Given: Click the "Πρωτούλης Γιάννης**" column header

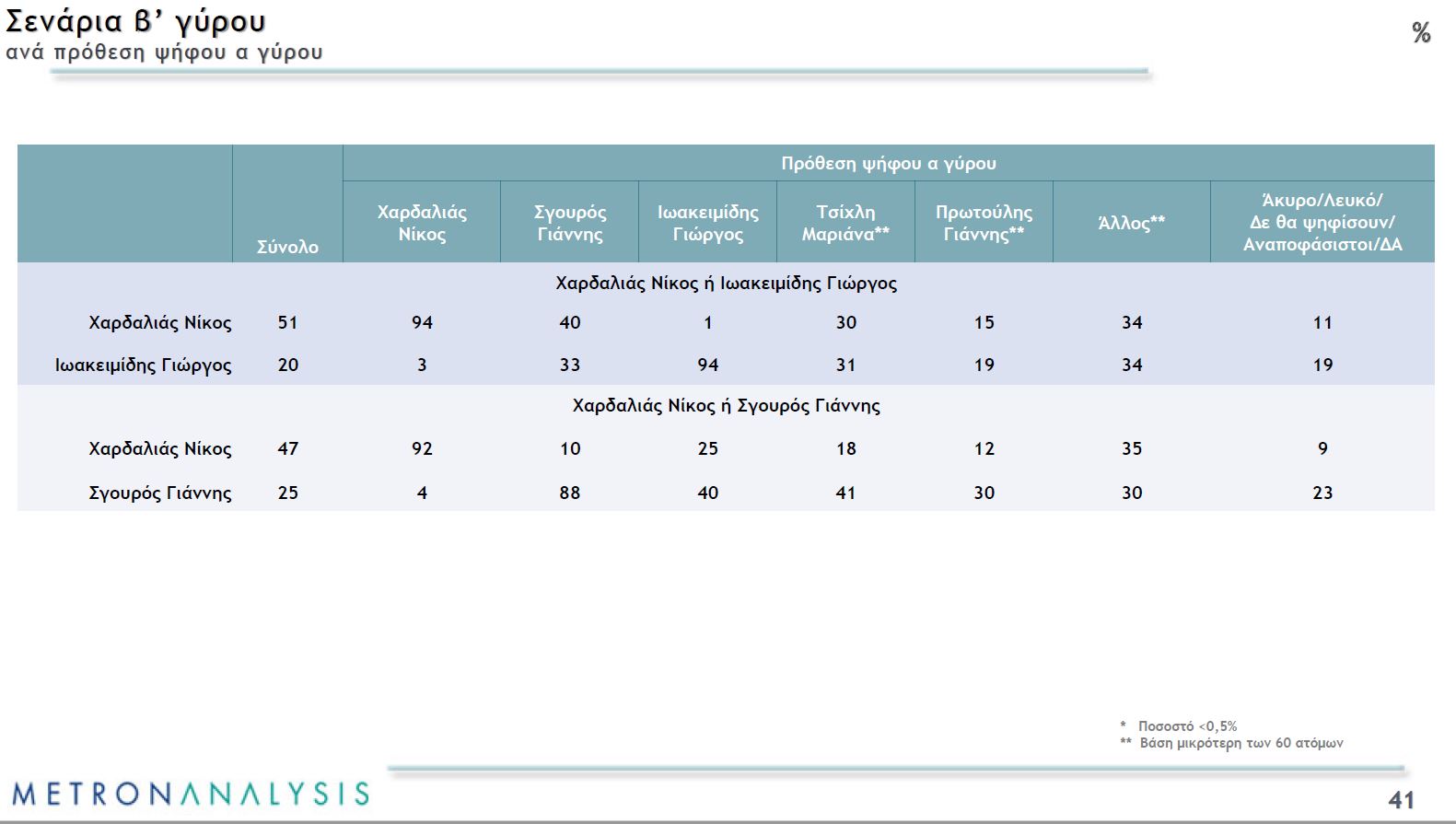Looking at the screenshot, I should 984,223.
